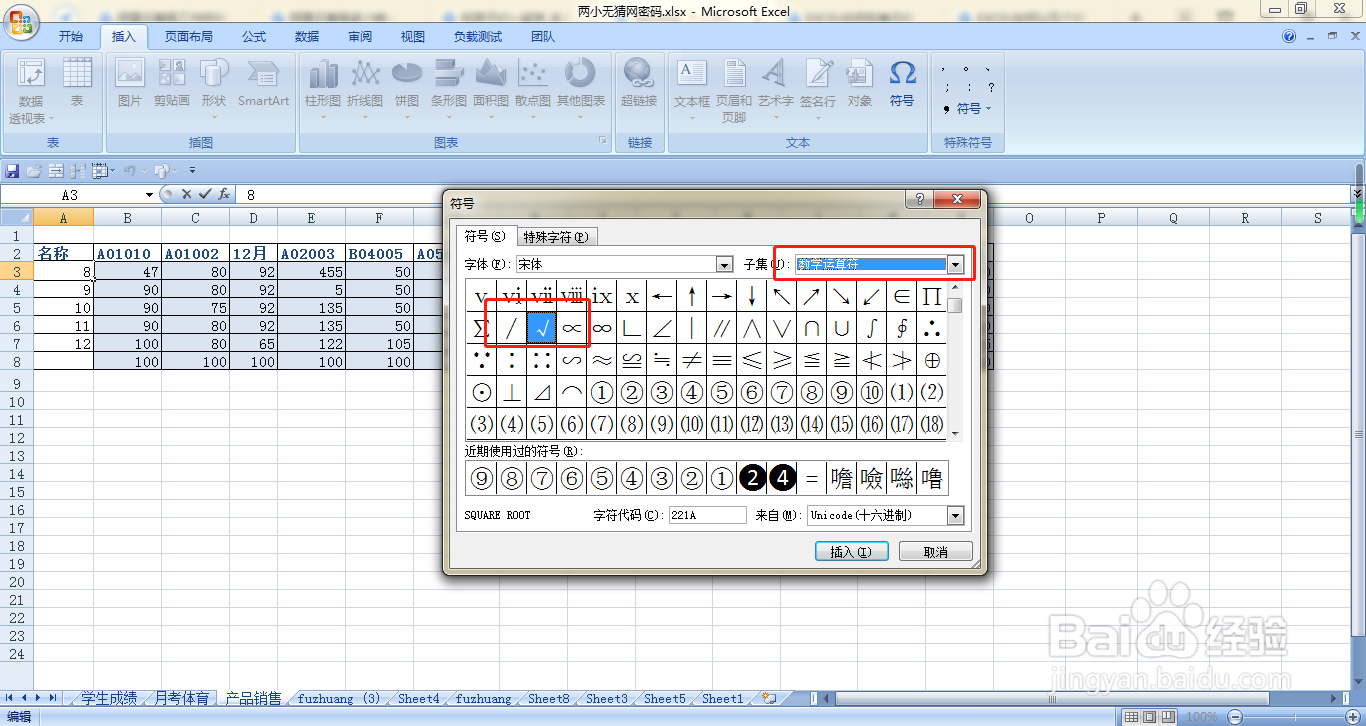Select the up arrow ↑ symbol
The image size is (1366, 726).
tap(692, 295)
